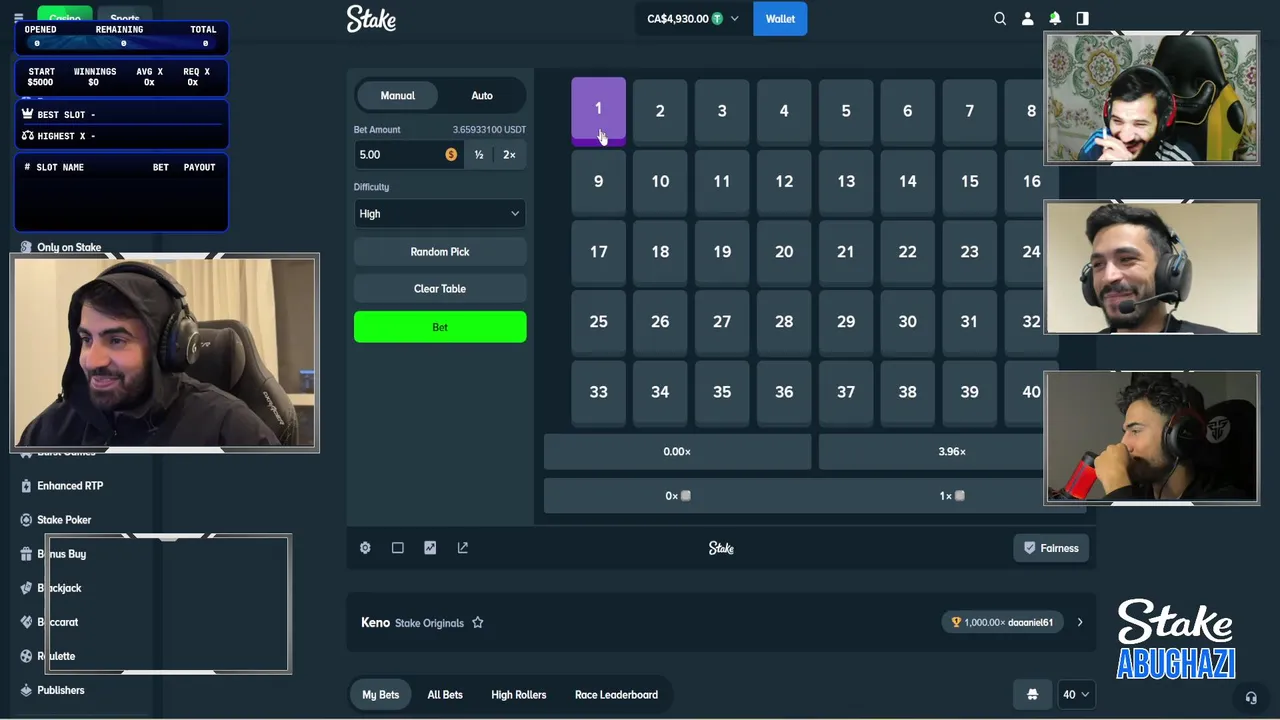Viewport: 1280px width, 720px height.
Task: Halve the bet with ½ button
Action: (479, 155)
